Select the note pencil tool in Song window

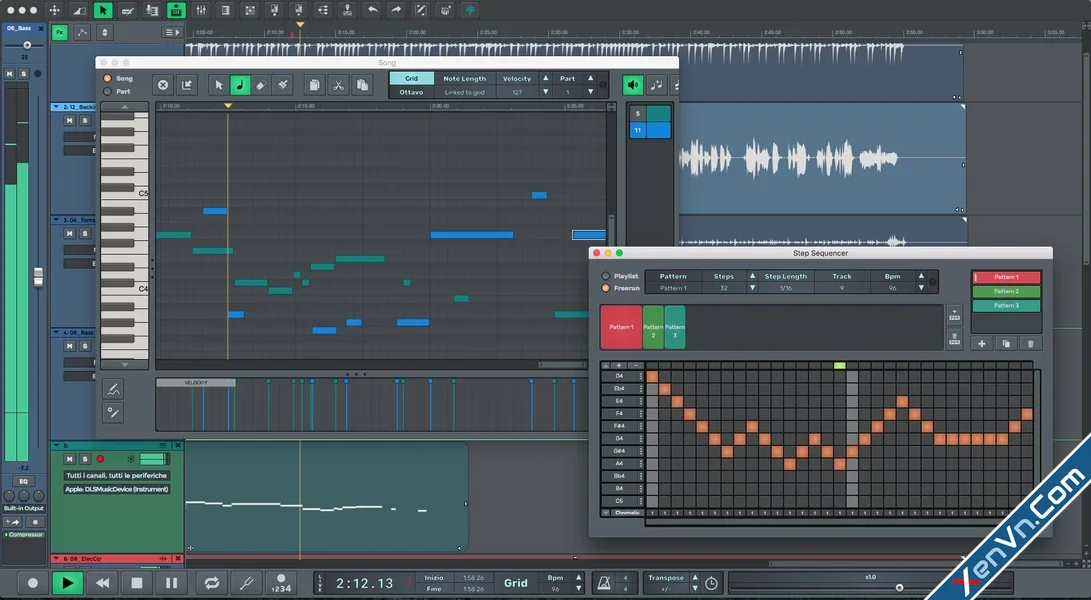(240, 85)
